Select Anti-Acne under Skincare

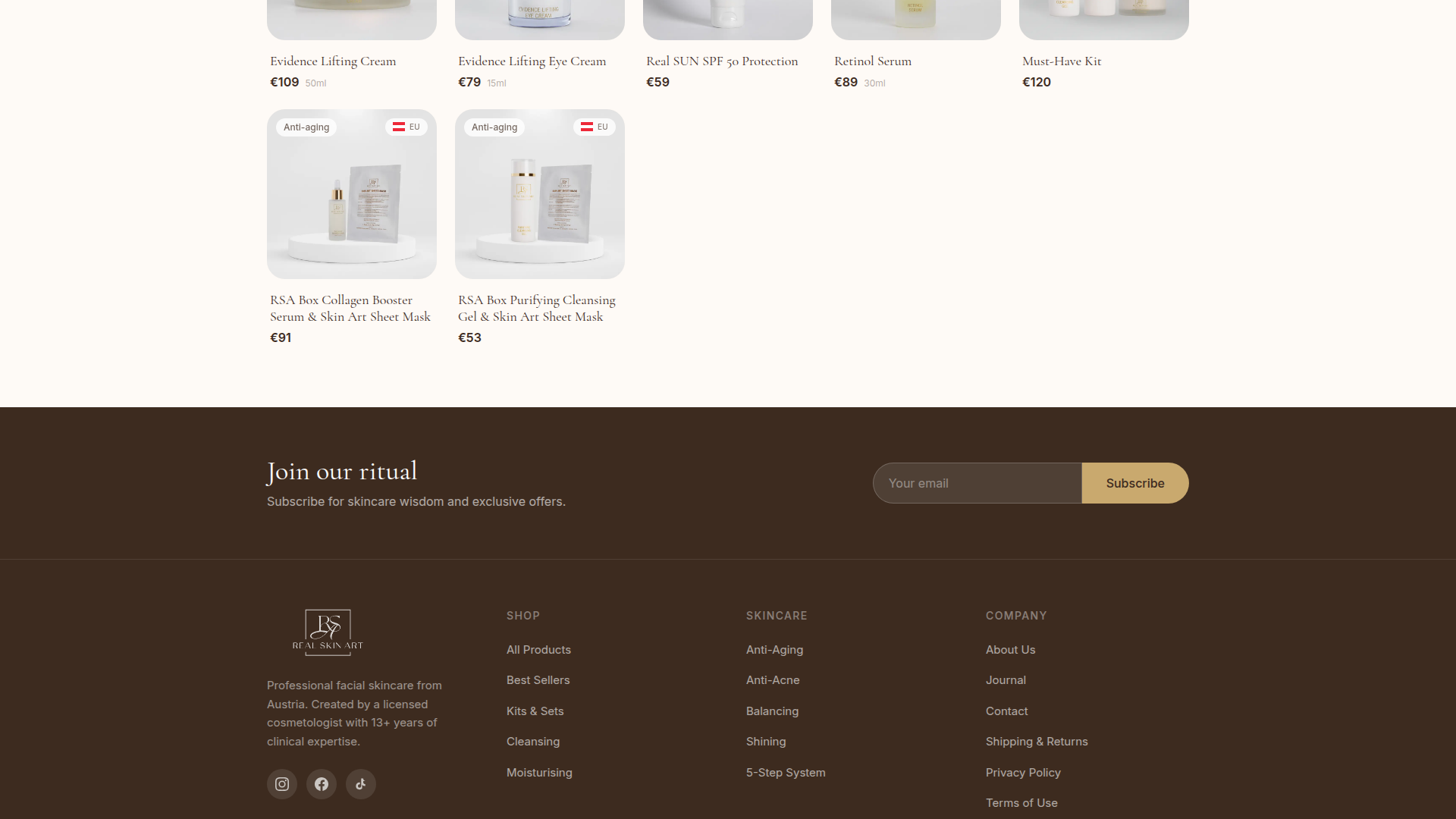coord(773,680)
